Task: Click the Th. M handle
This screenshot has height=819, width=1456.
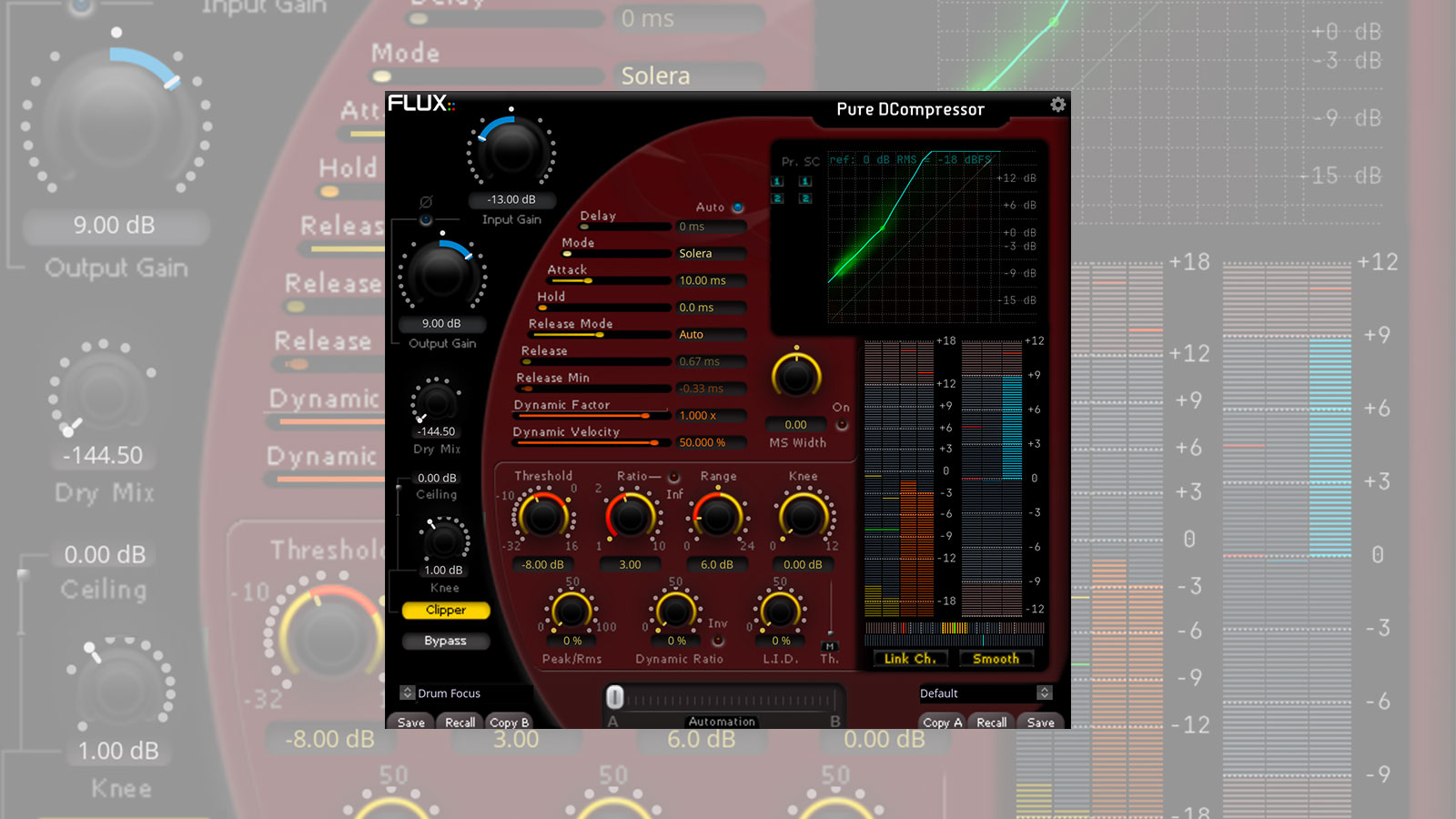Action: point(830,645)
